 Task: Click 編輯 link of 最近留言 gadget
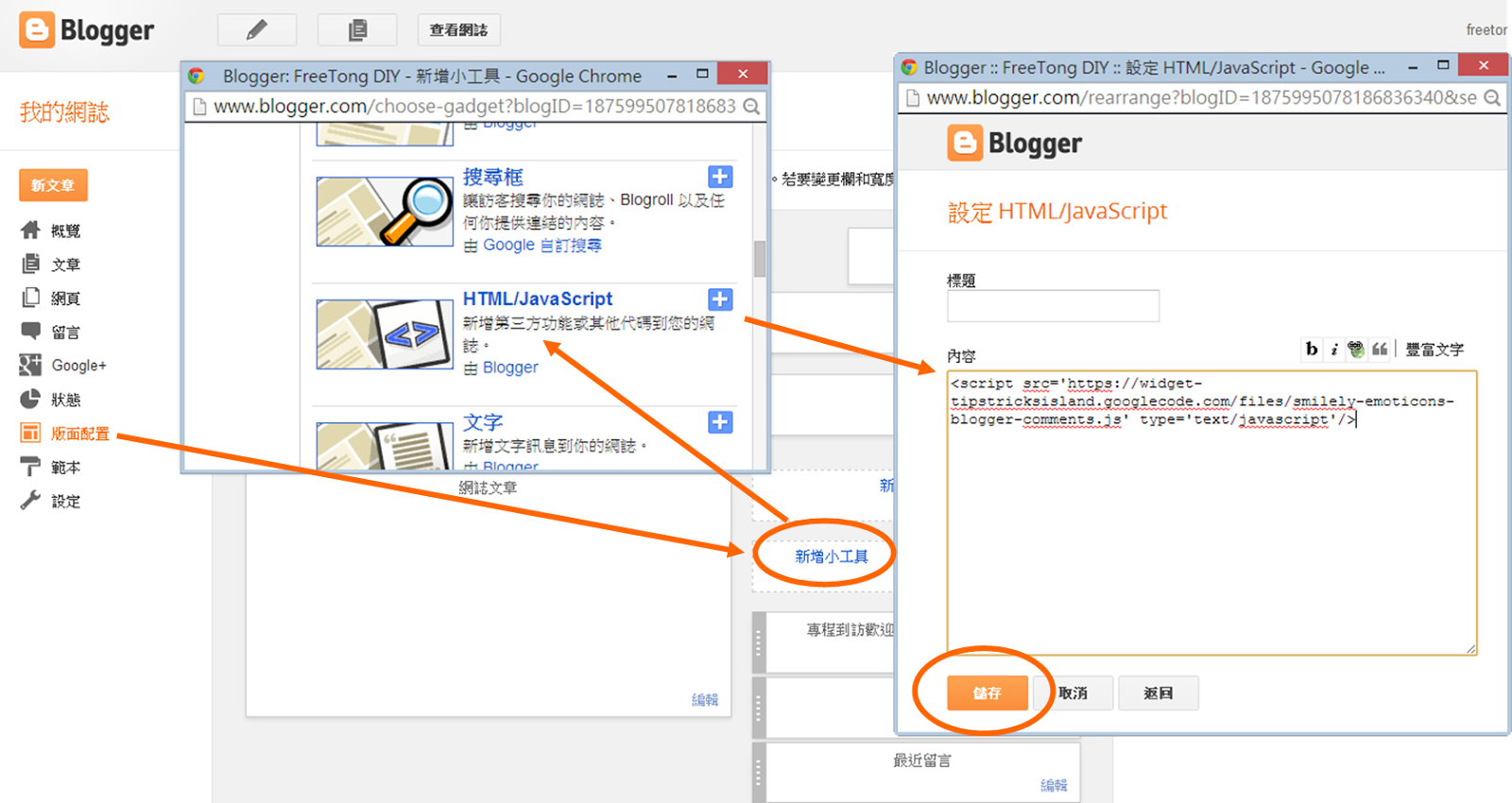[1054, 786]
